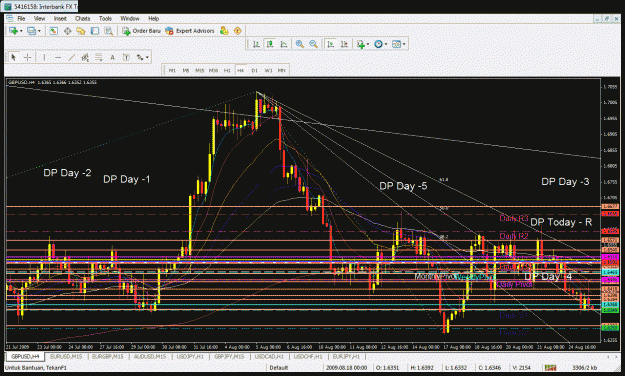This screenshot has height=376, width=625.
Task: Open the Data Window crosshair-circle icon
Action: (x=67, y=31)
